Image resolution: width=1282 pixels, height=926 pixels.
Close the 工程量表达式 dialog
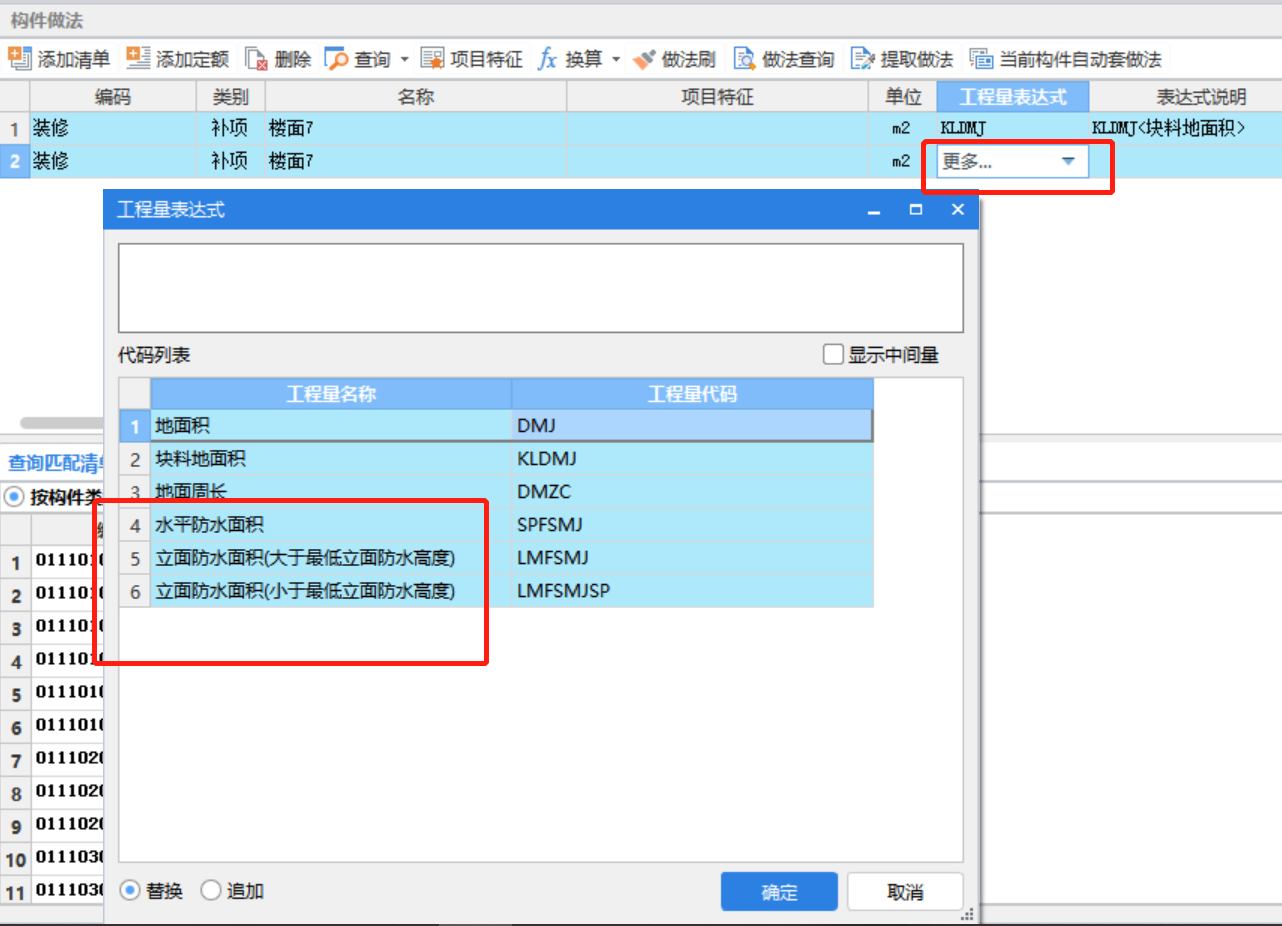[x=957, y=210]
